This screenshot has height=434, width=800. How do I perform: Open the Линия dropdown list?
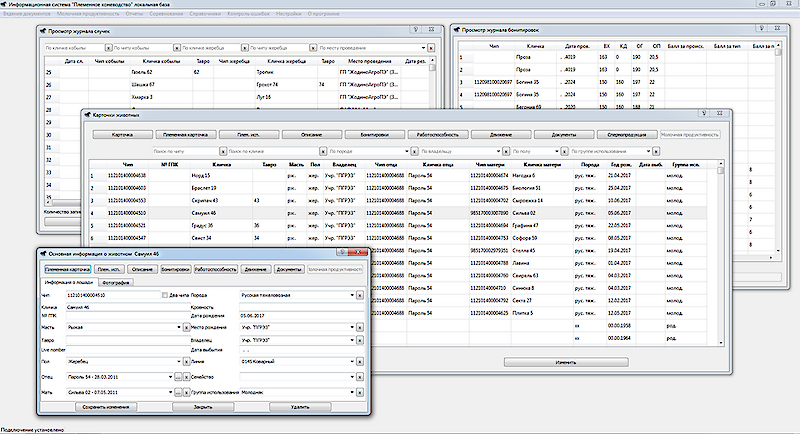coord(352,362)
